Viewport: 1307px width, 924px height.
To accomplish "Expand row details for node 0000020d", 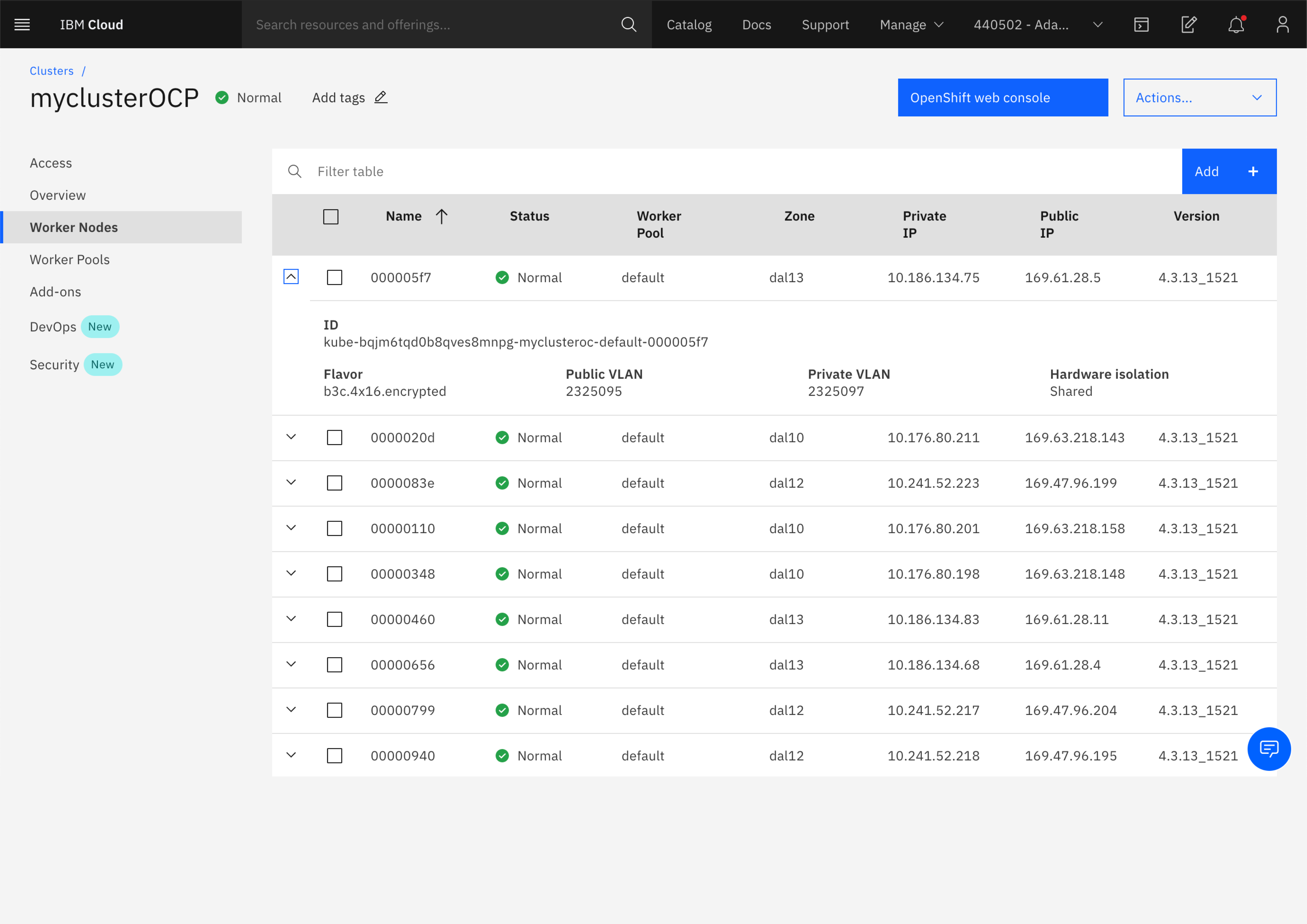I will click(x=291, y=437).
